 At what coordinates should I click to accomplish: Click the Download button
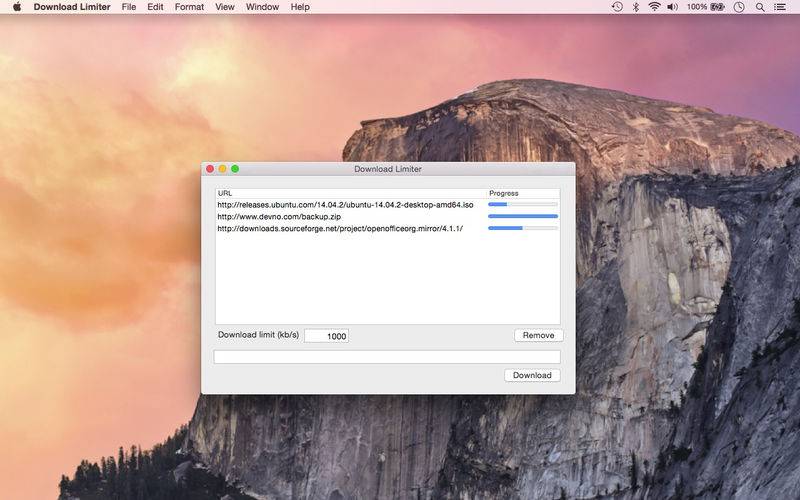(x=532, y=375)
